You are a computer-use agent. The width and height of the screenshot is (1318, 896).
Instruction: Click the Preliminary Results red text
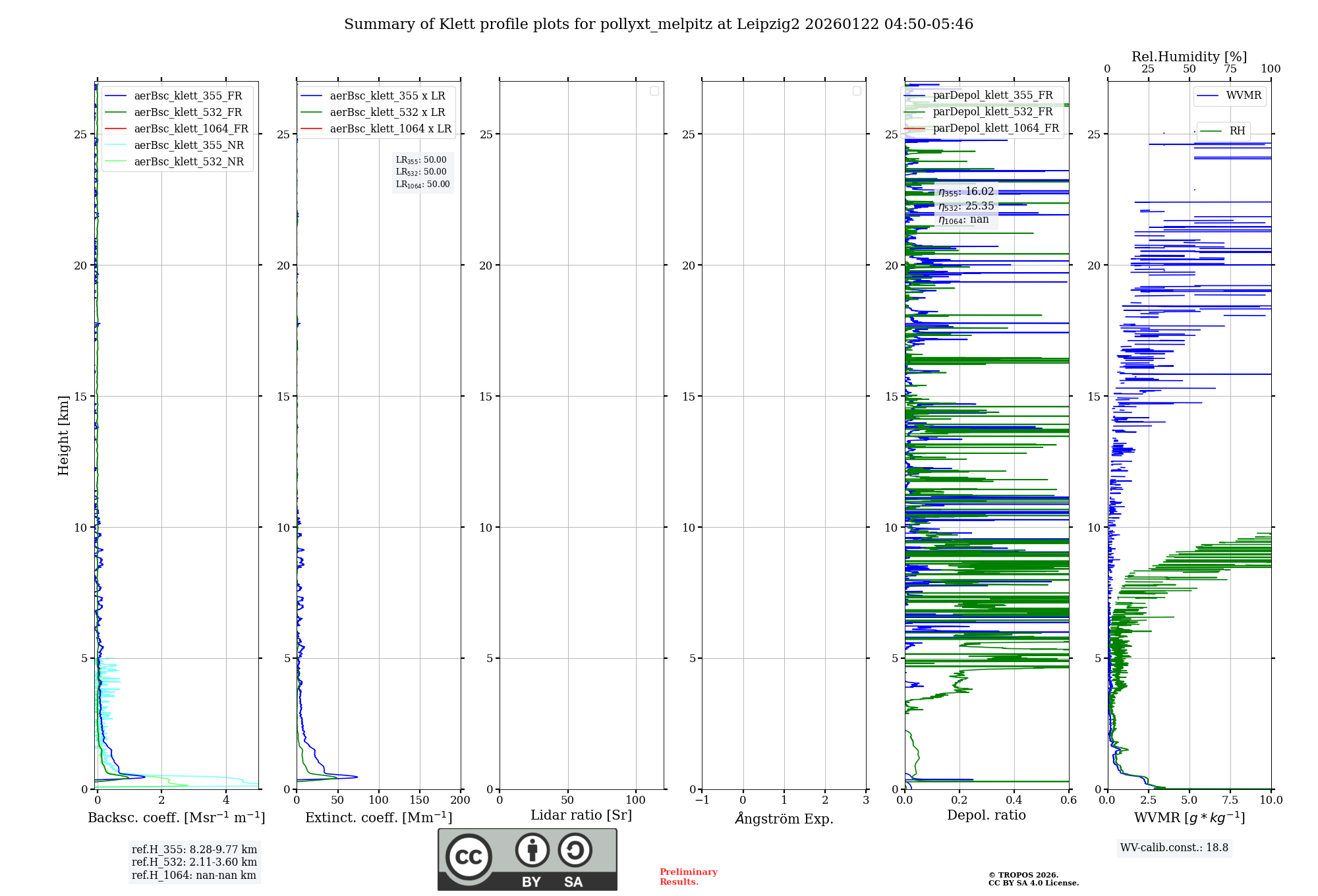click(688, 877)
